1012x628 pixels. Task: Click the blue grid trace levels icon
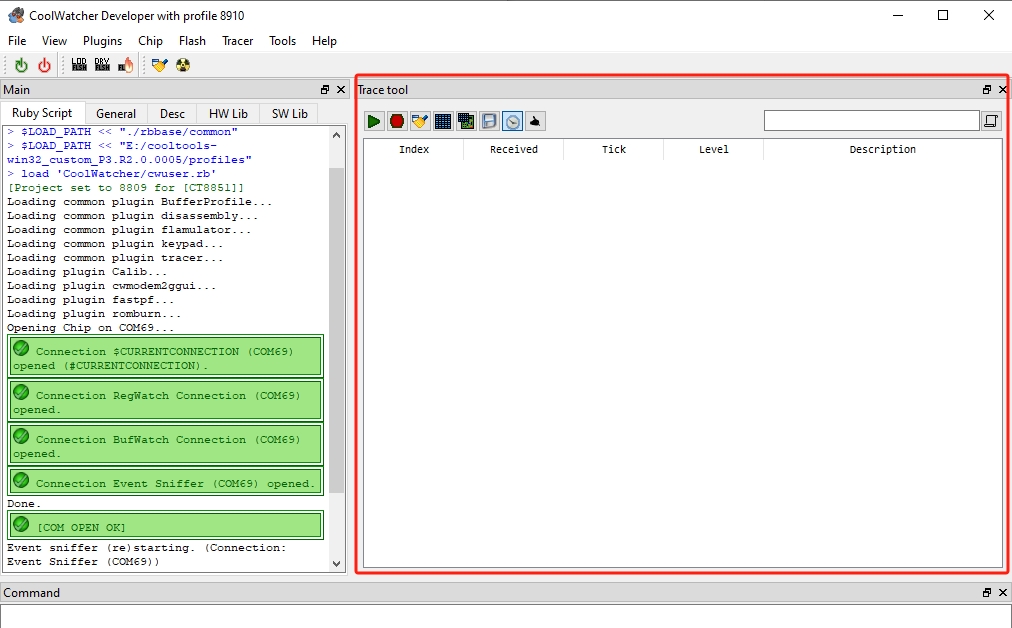[x=443, y=121]
